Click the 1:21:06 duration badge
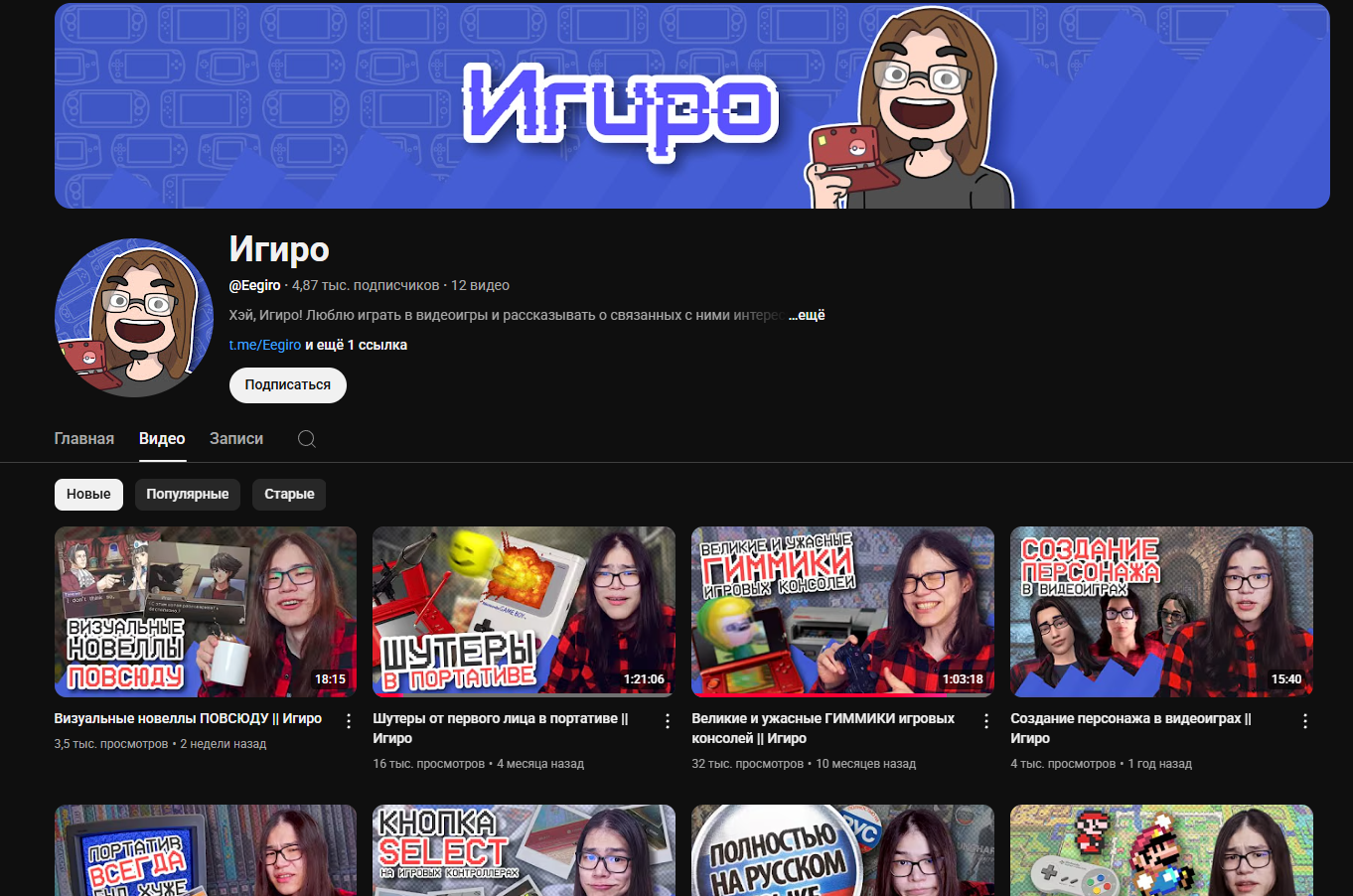 644,679
